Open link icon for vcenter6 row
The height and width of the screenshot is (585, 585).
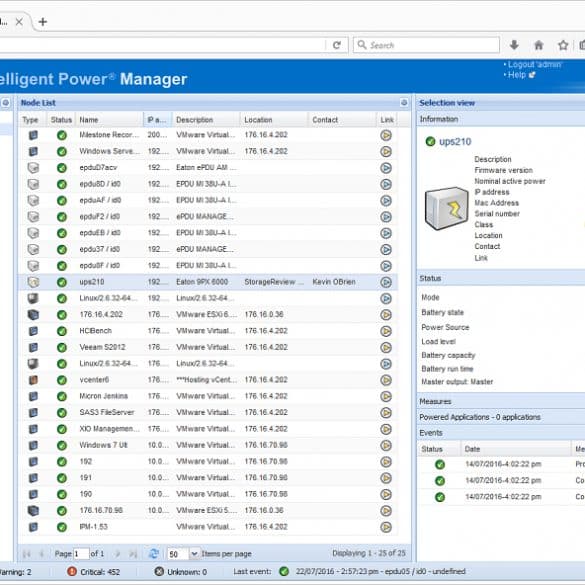[386, 380]
